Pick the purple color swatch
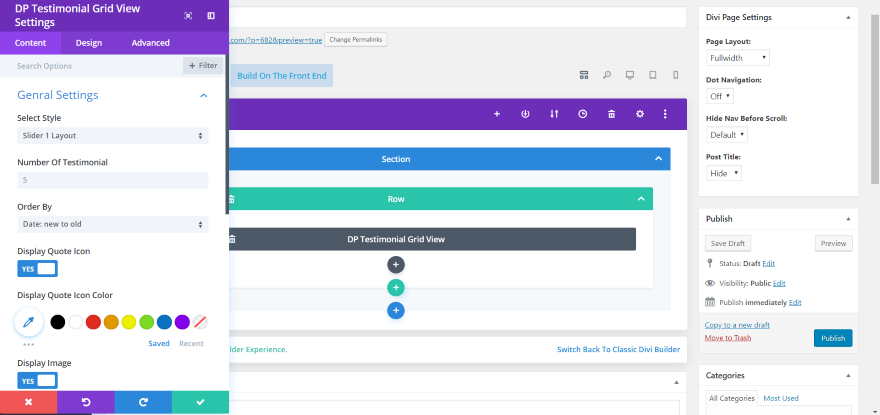880x415 pixels. pyautogui.click(x=182, y=322)
